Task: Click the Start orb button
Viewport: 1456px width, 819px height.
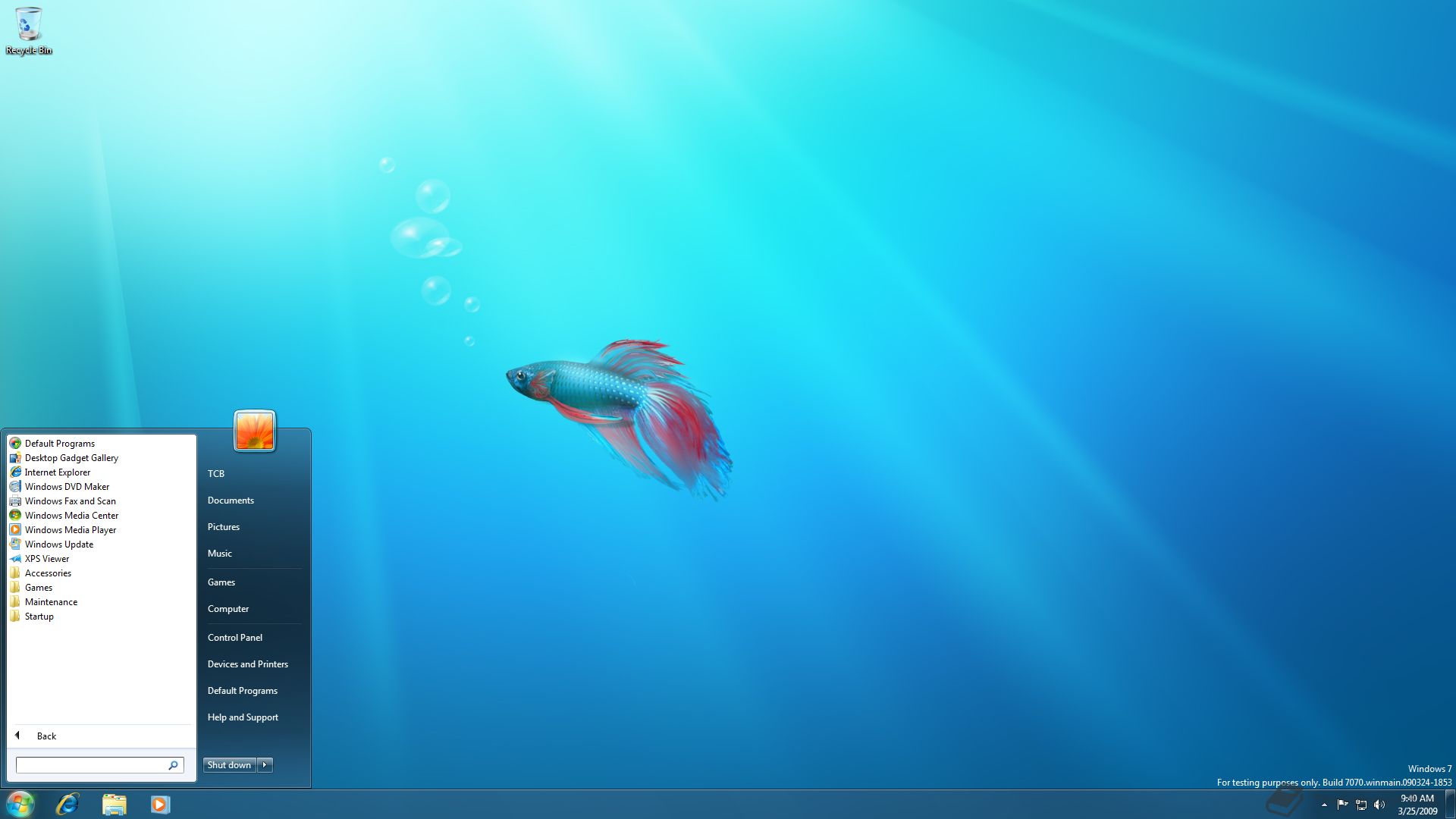Action: click(20, 804)
